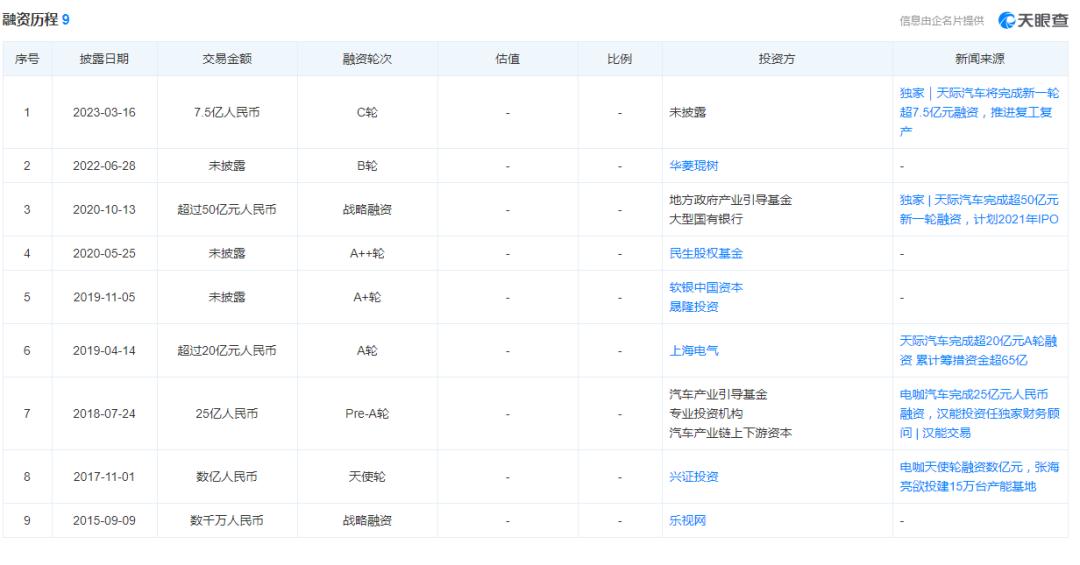1080x565 pixels.
Task: Click the 融资历程 section heading
Action: [x=30, y=19]
